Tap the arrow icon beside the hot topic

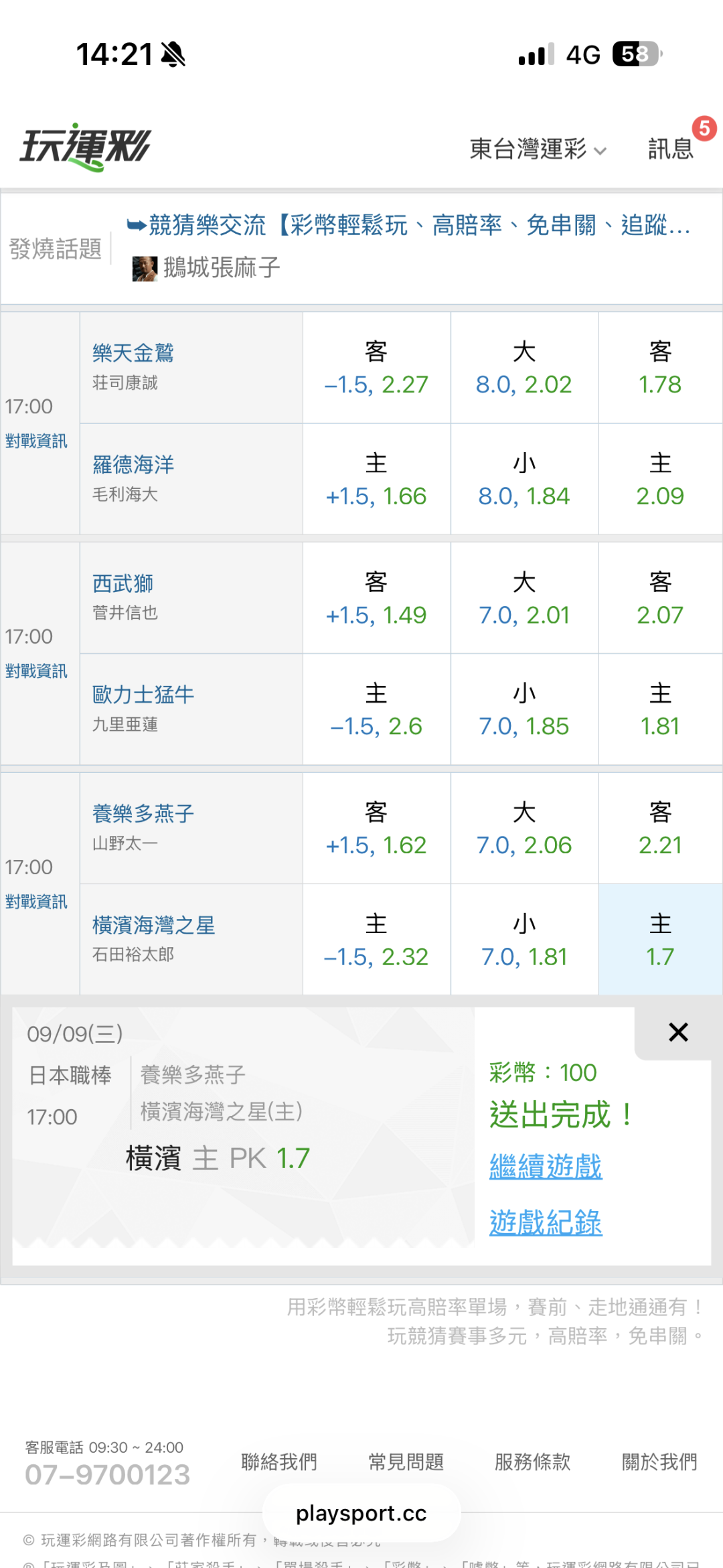click(x=137, y=225)
